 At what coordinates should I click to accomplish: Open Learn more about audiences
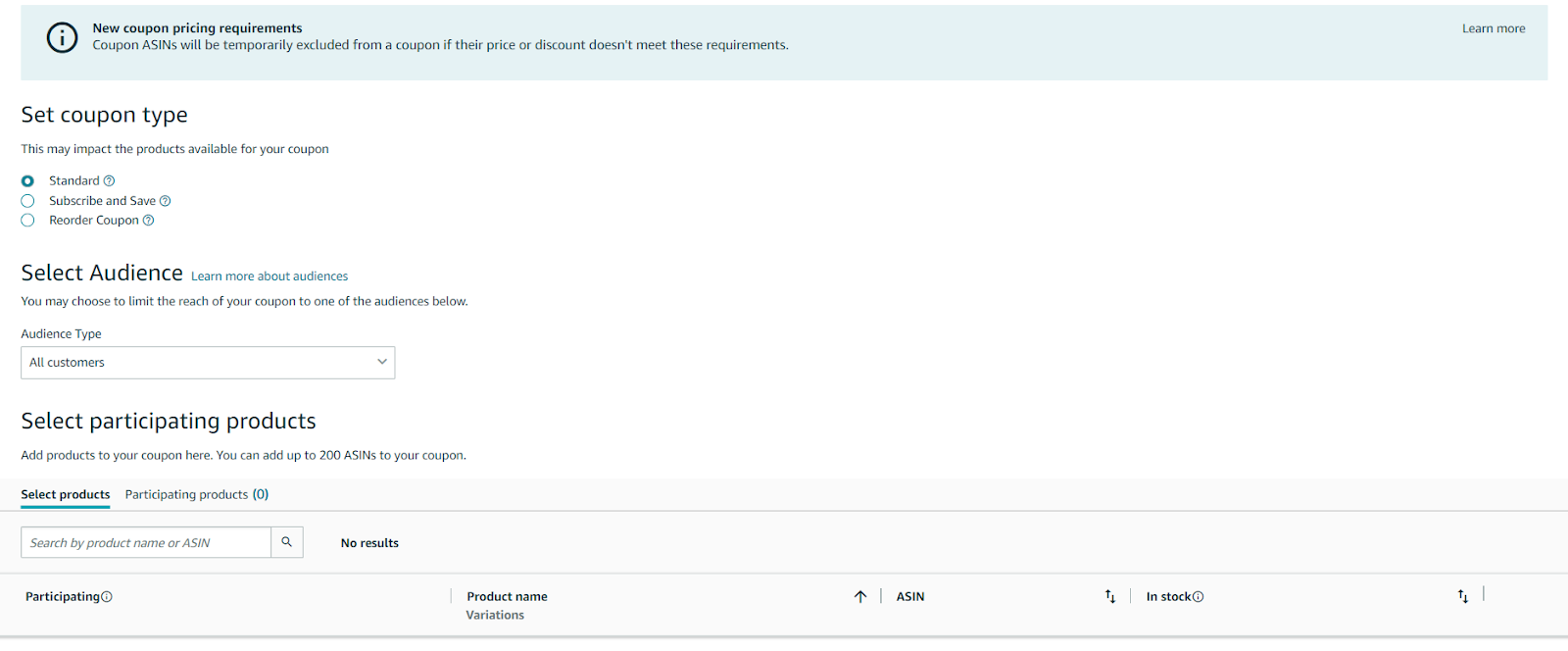tap(269, 275)
